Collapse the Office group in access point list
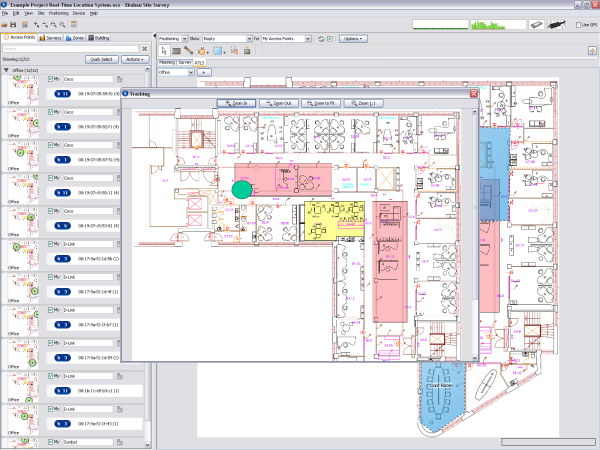The image size is (600, 450). [5, 71]
